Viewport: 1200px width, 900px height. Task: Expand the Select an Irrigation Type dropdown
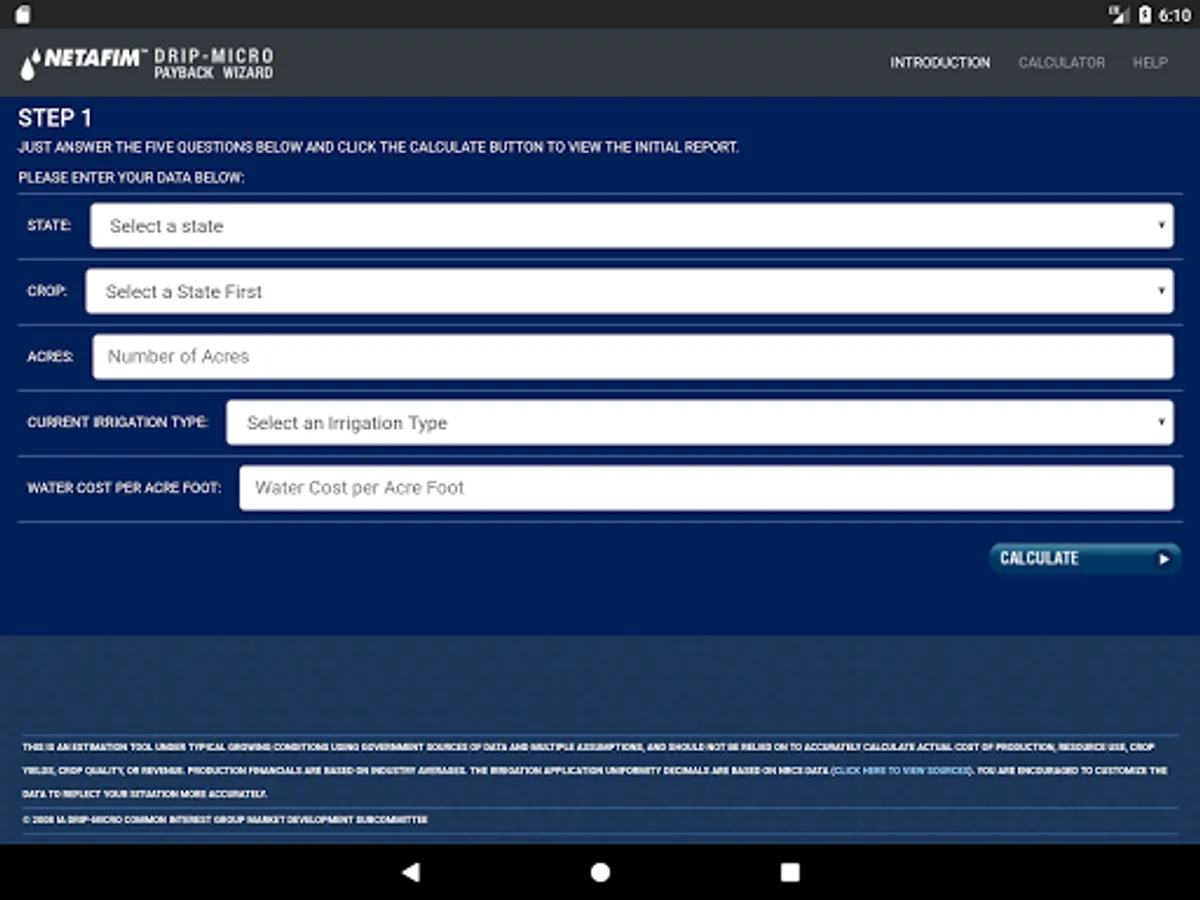[x=700, y=423]
